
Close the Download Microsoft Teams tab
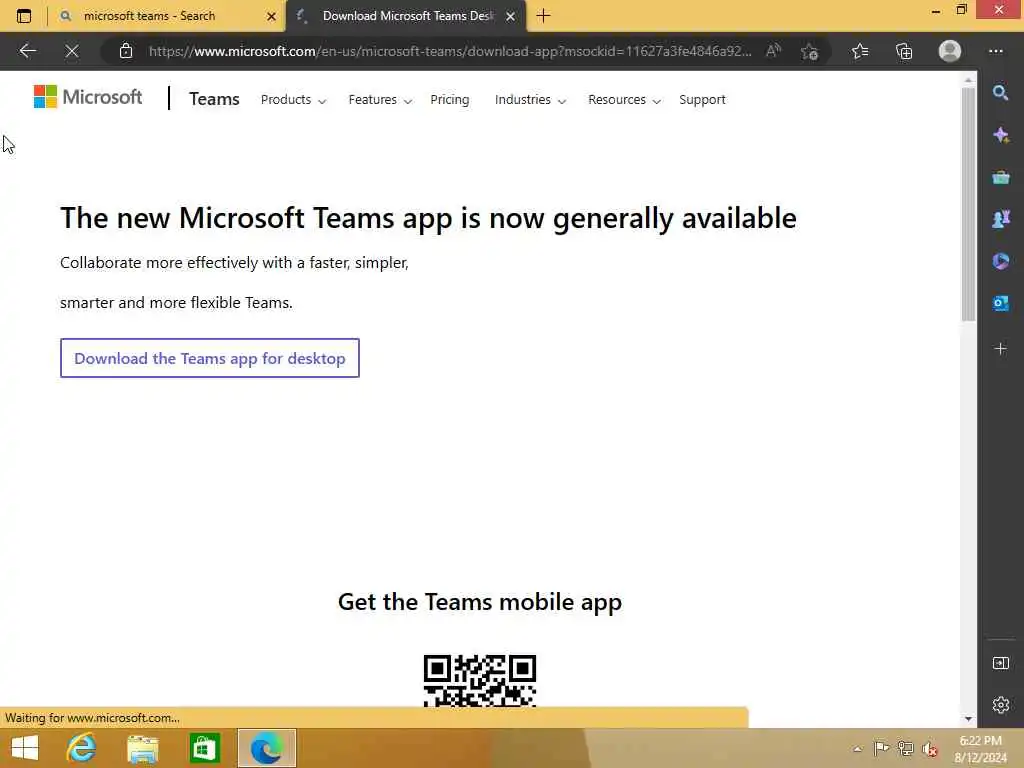pyautogui.click(x=511, y=16)
